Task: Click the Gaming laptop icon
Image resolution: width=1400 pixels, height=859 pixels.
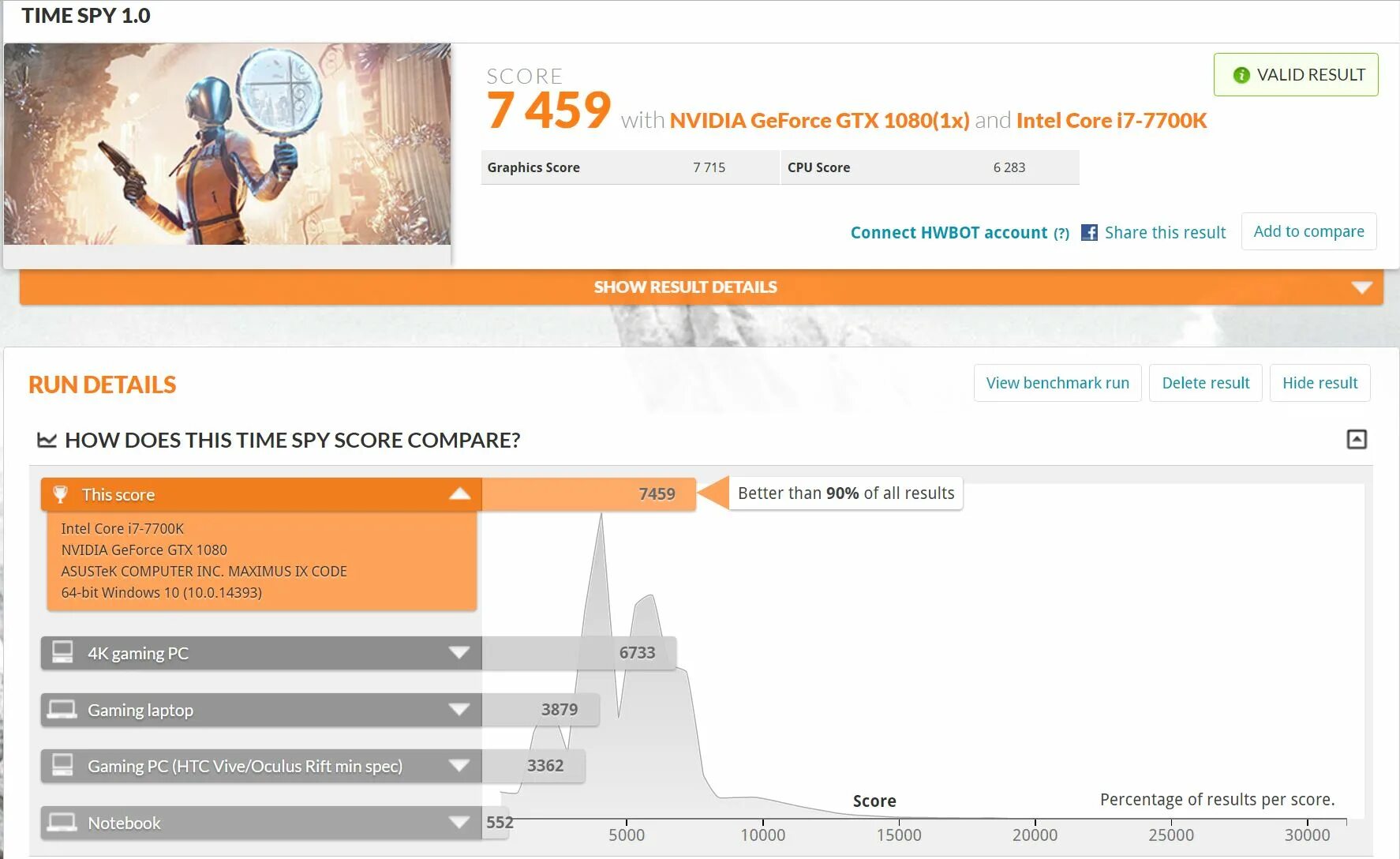Action: coord(62,709)
